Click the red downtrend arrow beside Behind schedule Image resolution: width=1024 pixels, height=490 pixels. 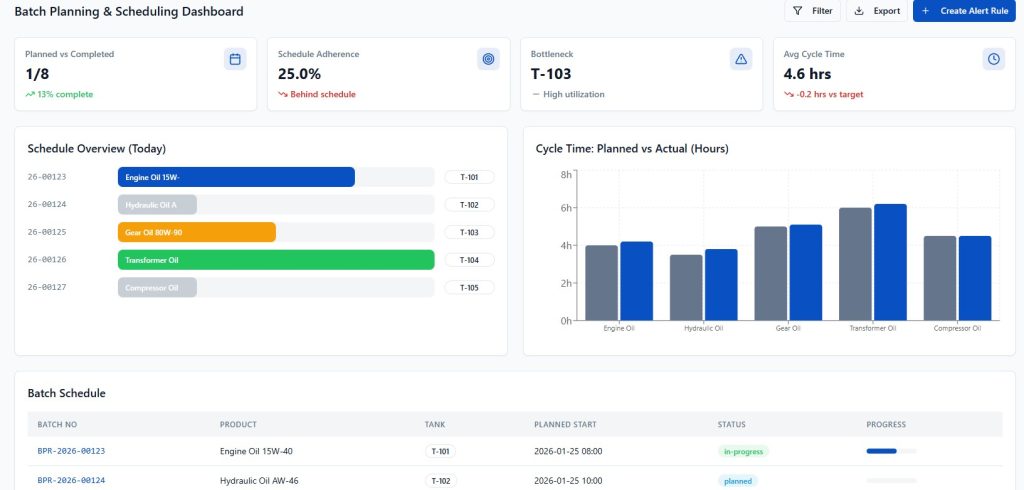[x=283, y=95]
